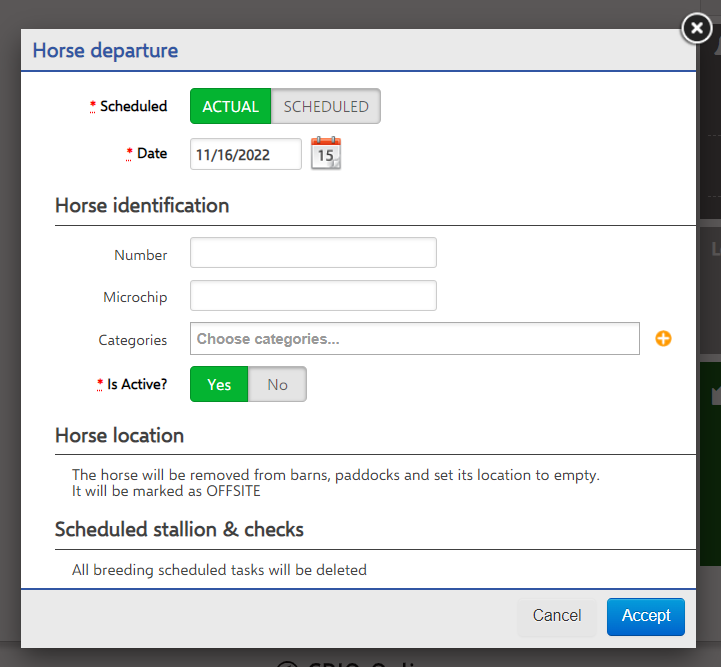Click the orange plus icon beside Categories
Image resolution: width=721 pixels, height=667 pixels.
click(663, 338)
